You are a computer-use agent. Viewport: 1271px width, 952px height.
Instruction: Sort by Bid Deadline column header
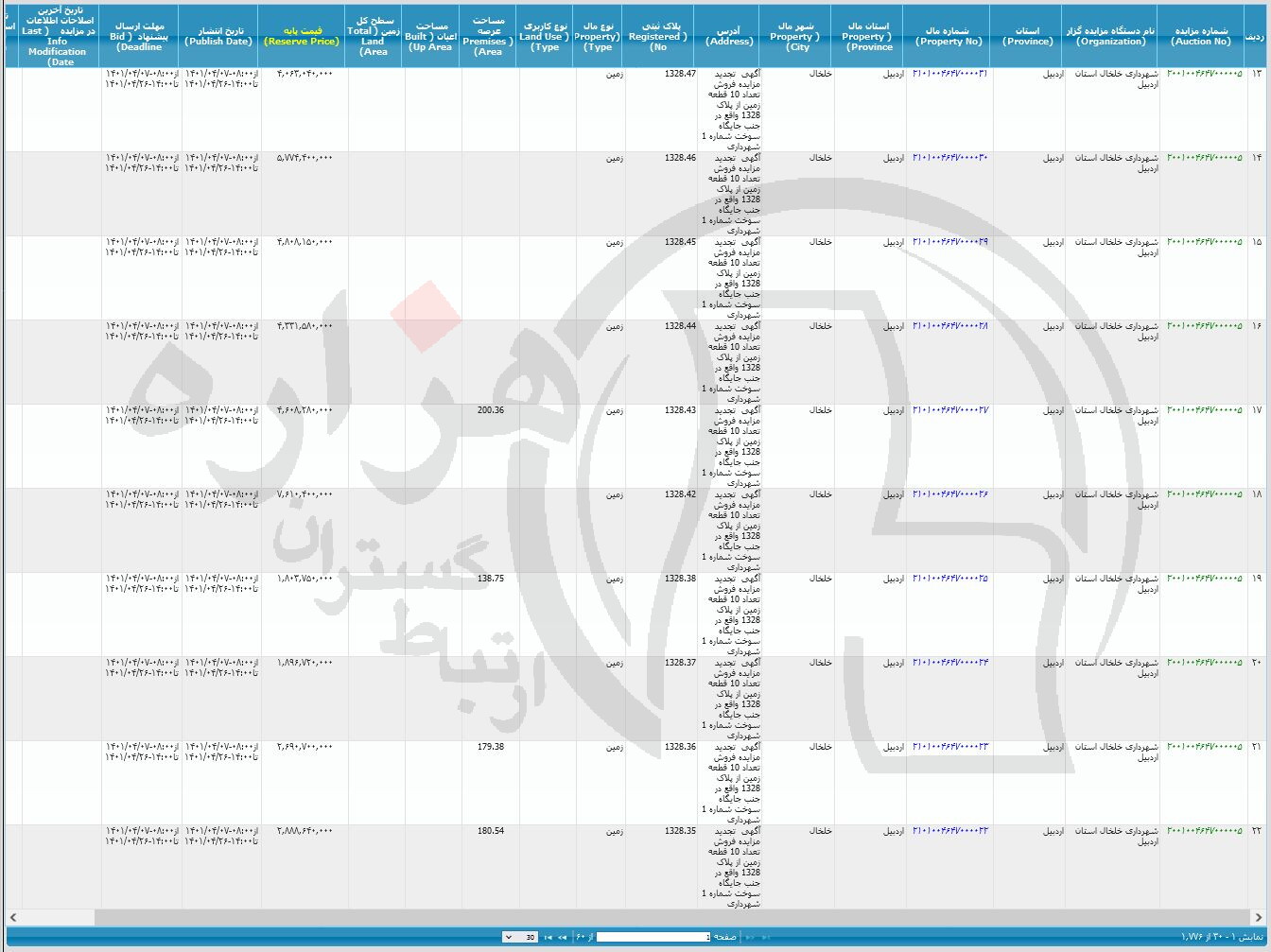click(x=139, y=35)
